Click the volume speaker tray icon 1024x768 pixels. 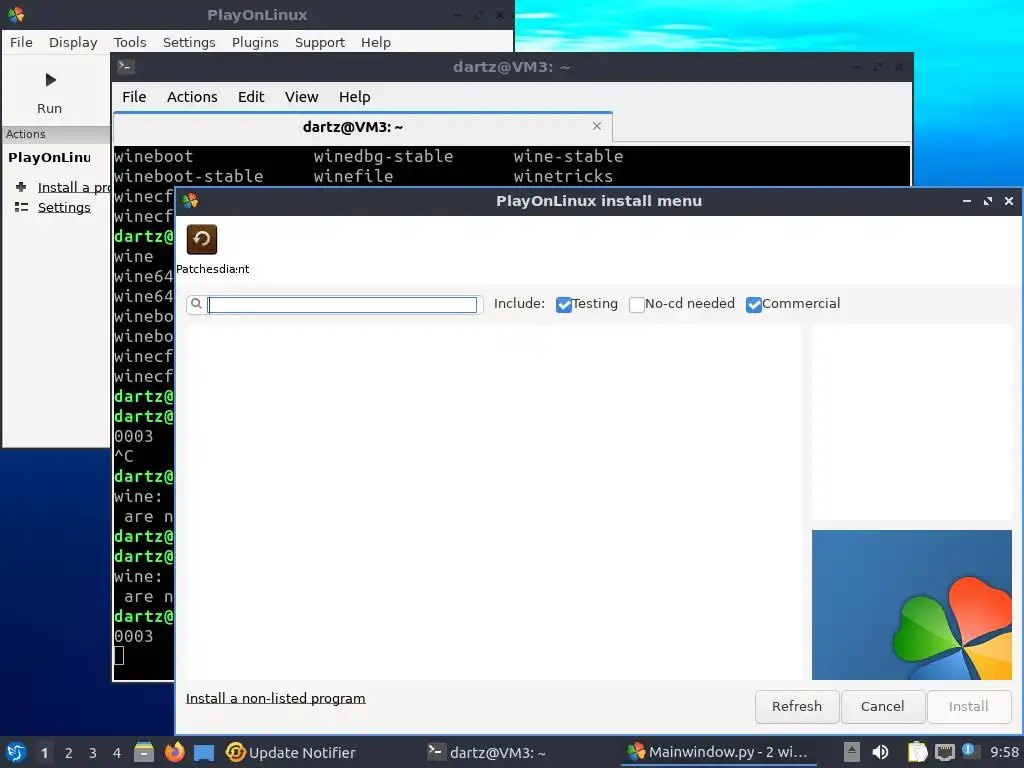coord(880,752)
